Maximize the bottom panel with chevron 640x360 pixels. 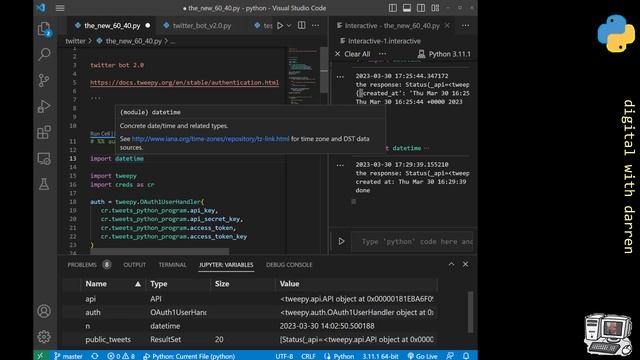click(451, 264)
